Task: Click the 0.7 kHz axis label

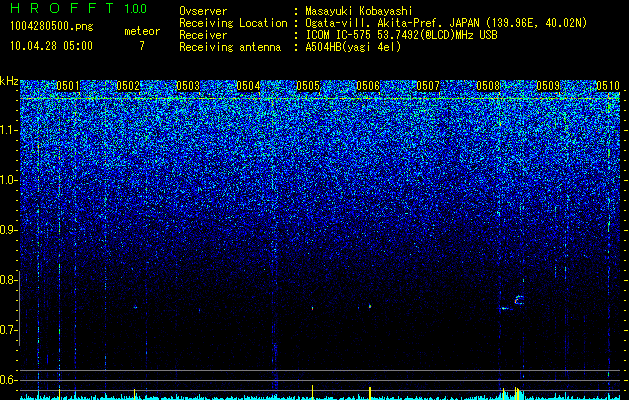Action: click(x=8, y=330)
